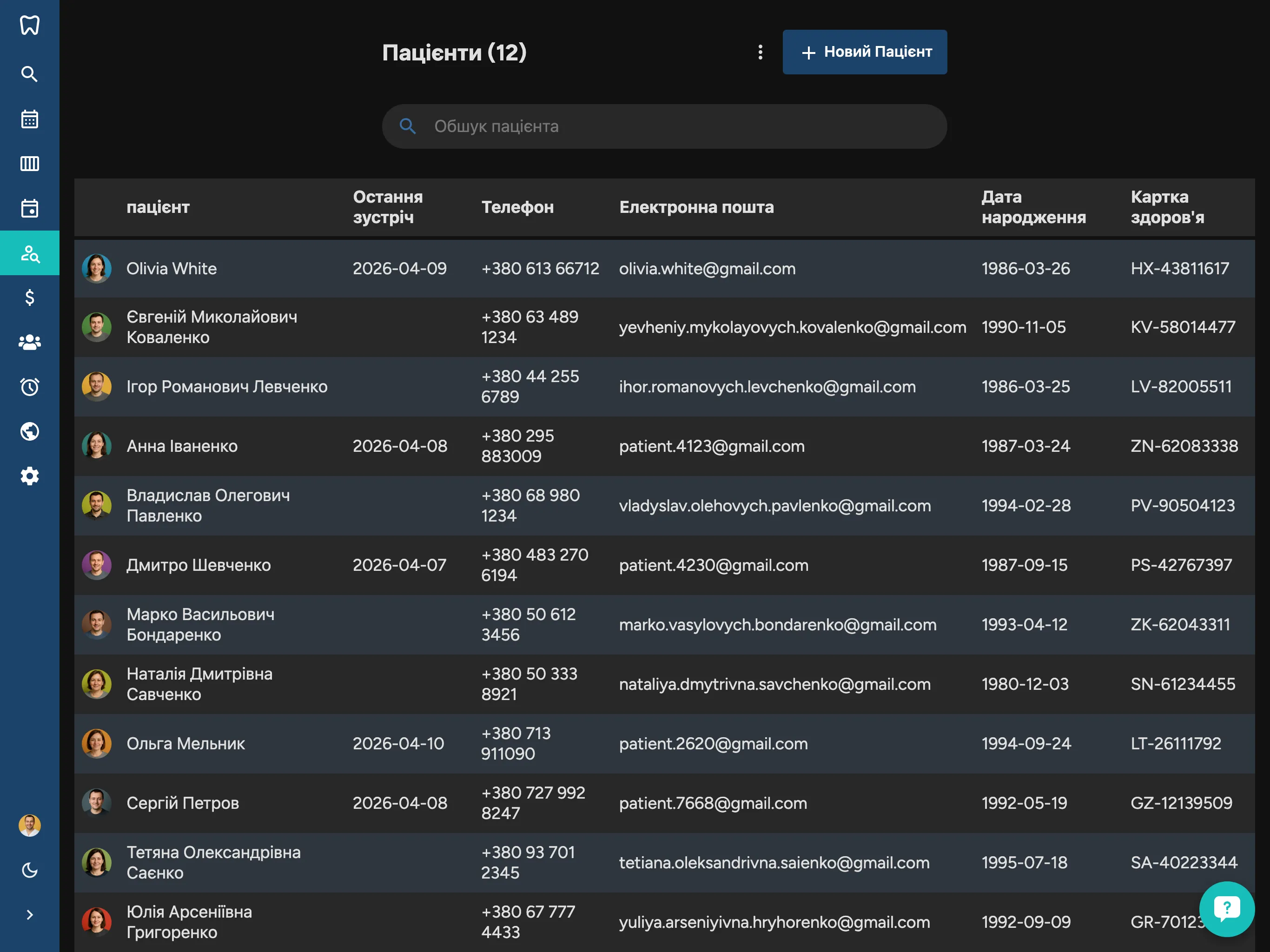Image resolution: width=1270 pixels, height=952 pixels.
Task: Open the three-dot options menu
Action: click(x=760, y=52)
